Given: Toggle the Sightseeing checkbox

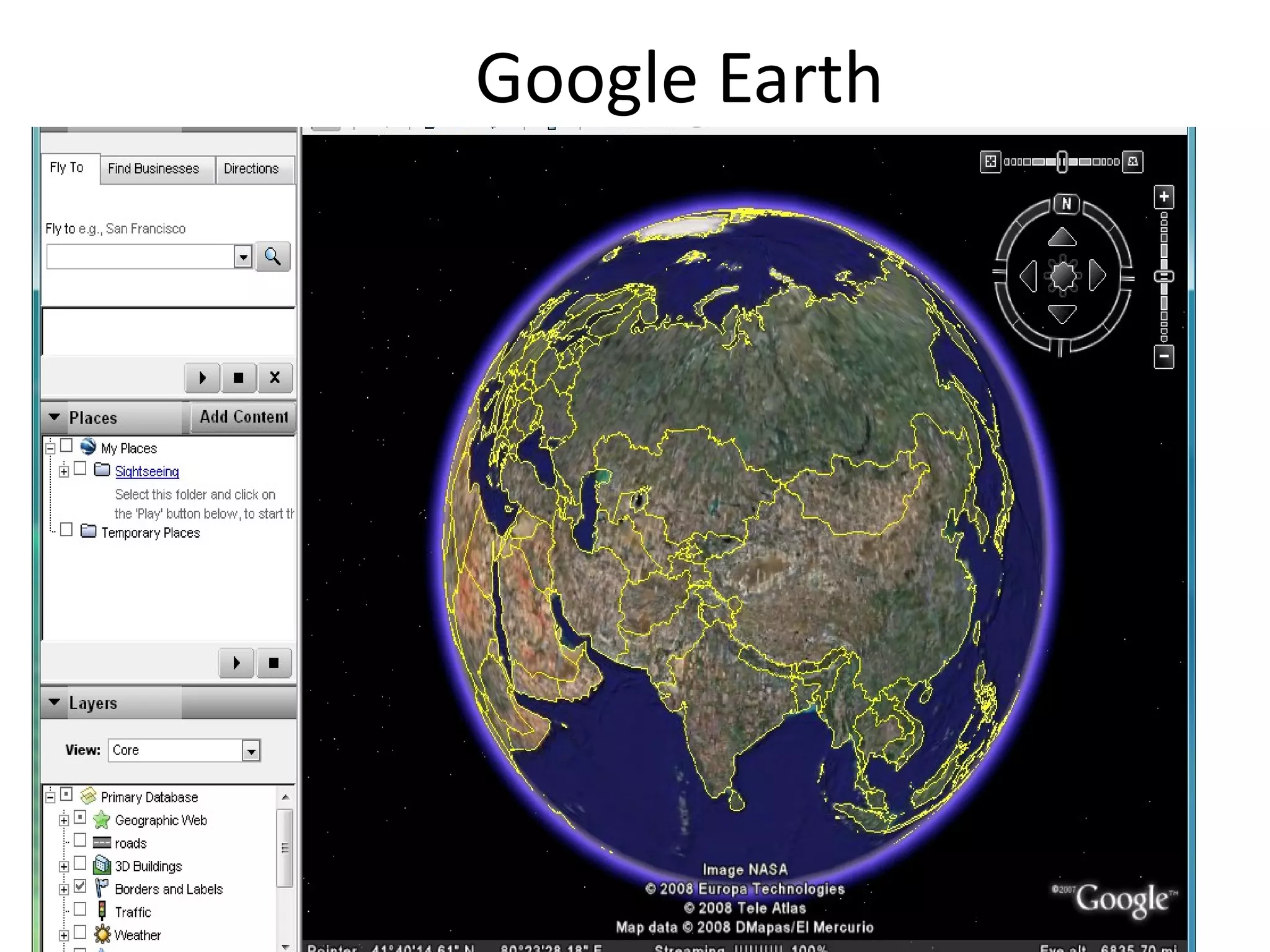Looking at the screenshot, I should [80, 469].
